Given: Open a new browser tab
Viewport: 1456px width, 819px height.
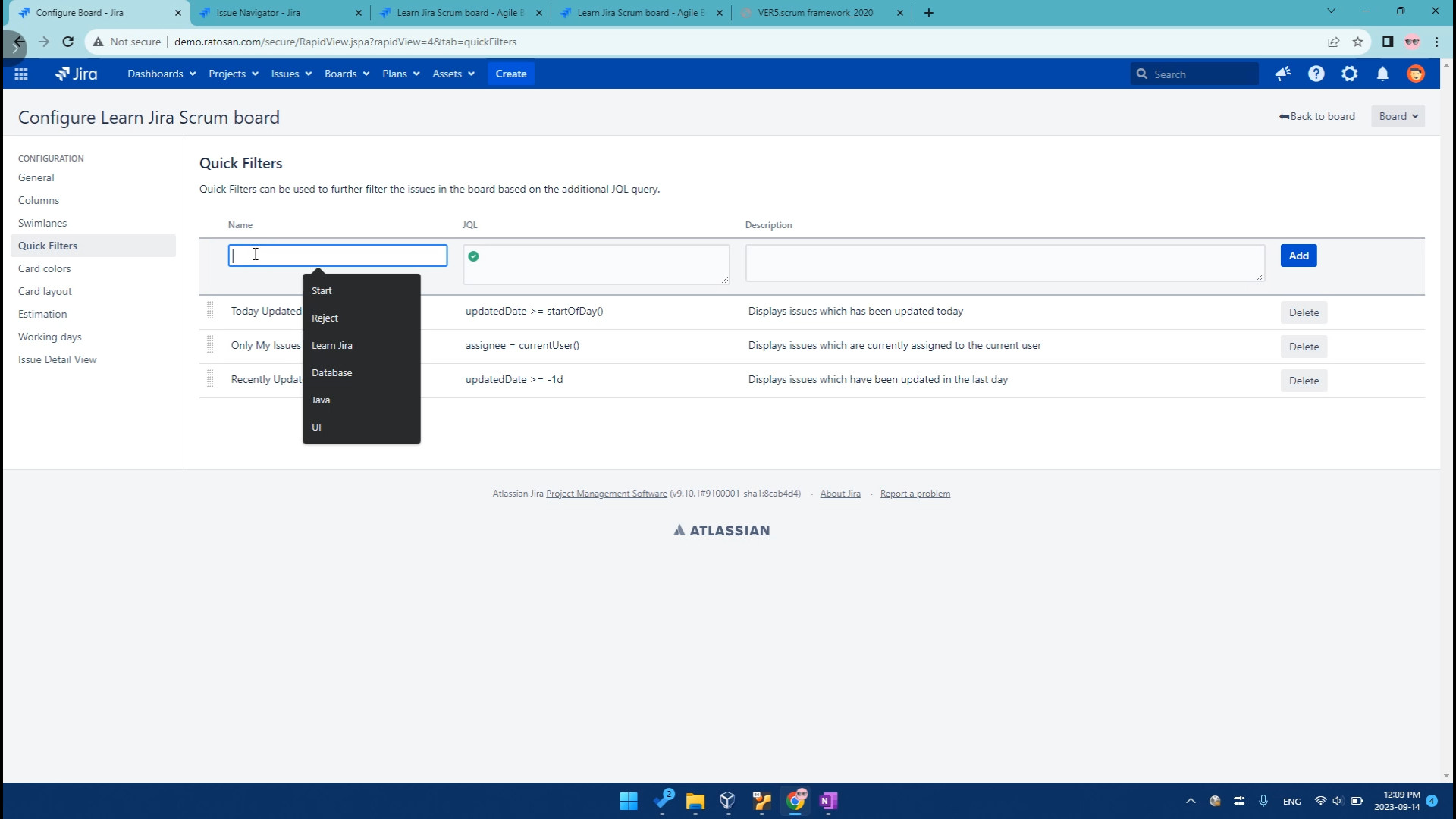Looking at the screenshot, I should point(928,13).
